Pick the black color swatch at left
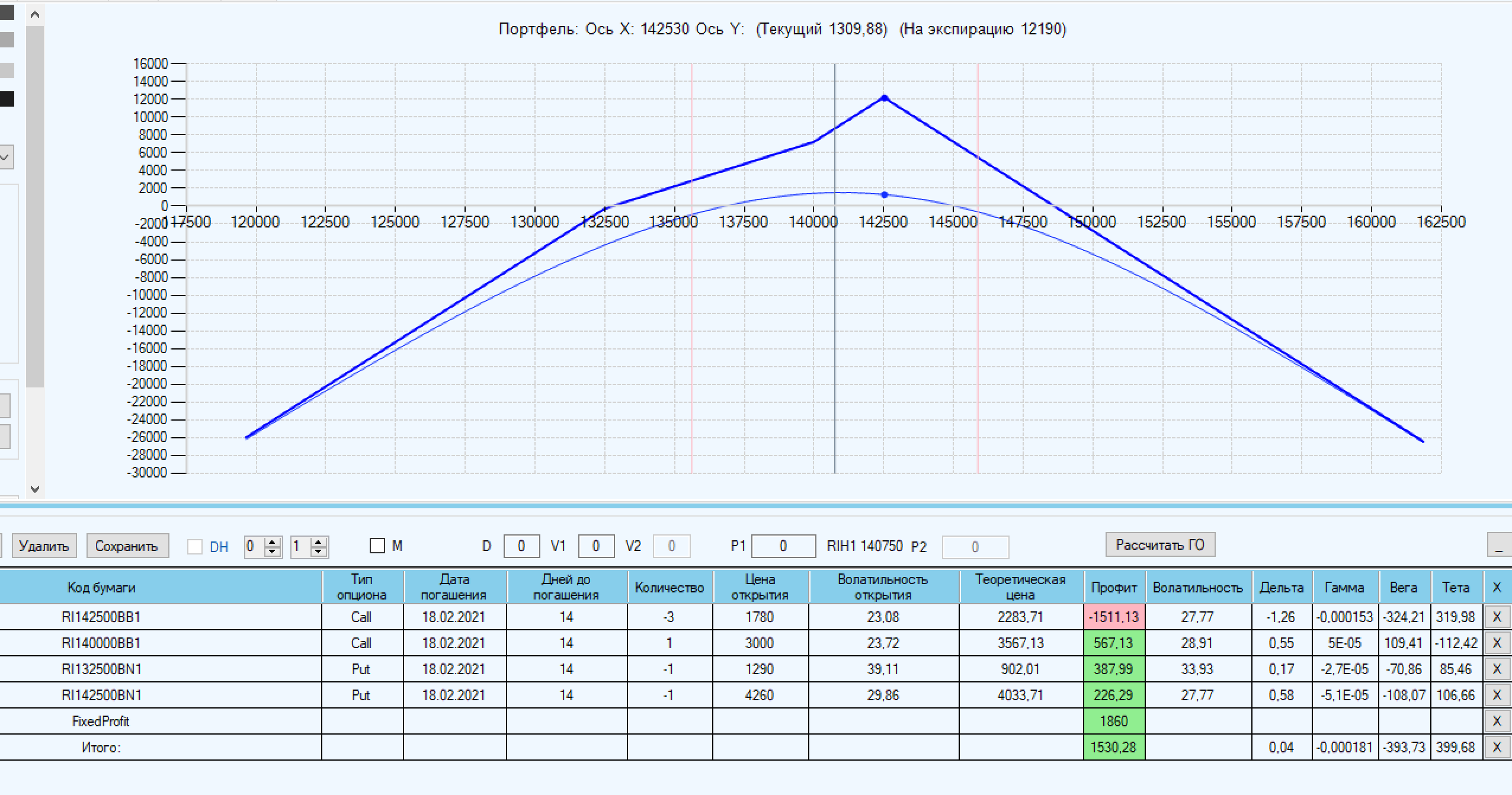The width and height of the screenshot is (1512, 795). (7, 99)
